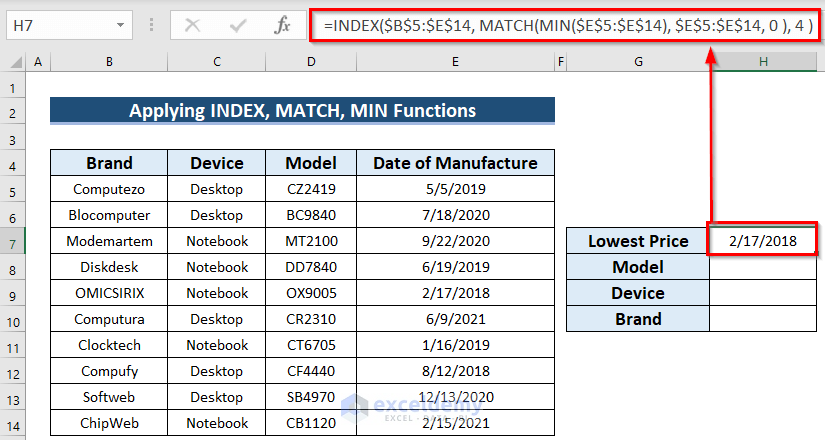The width and height of the screenshot is (825, 440).
Task: Click model cell CB1120
Action: [311, 423]
